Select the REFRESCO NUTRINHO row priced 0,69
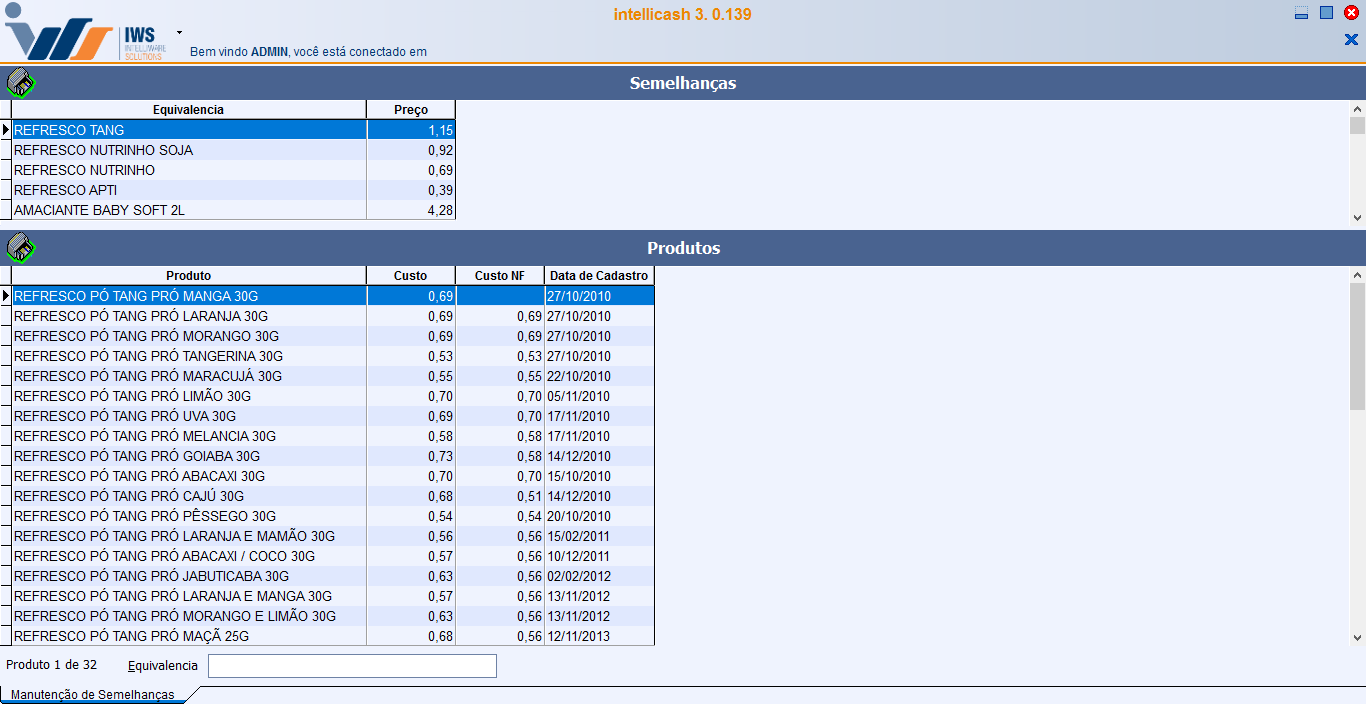Viewport: 1366px width, 704px height. pyautogui.click(x=233, y=170)
